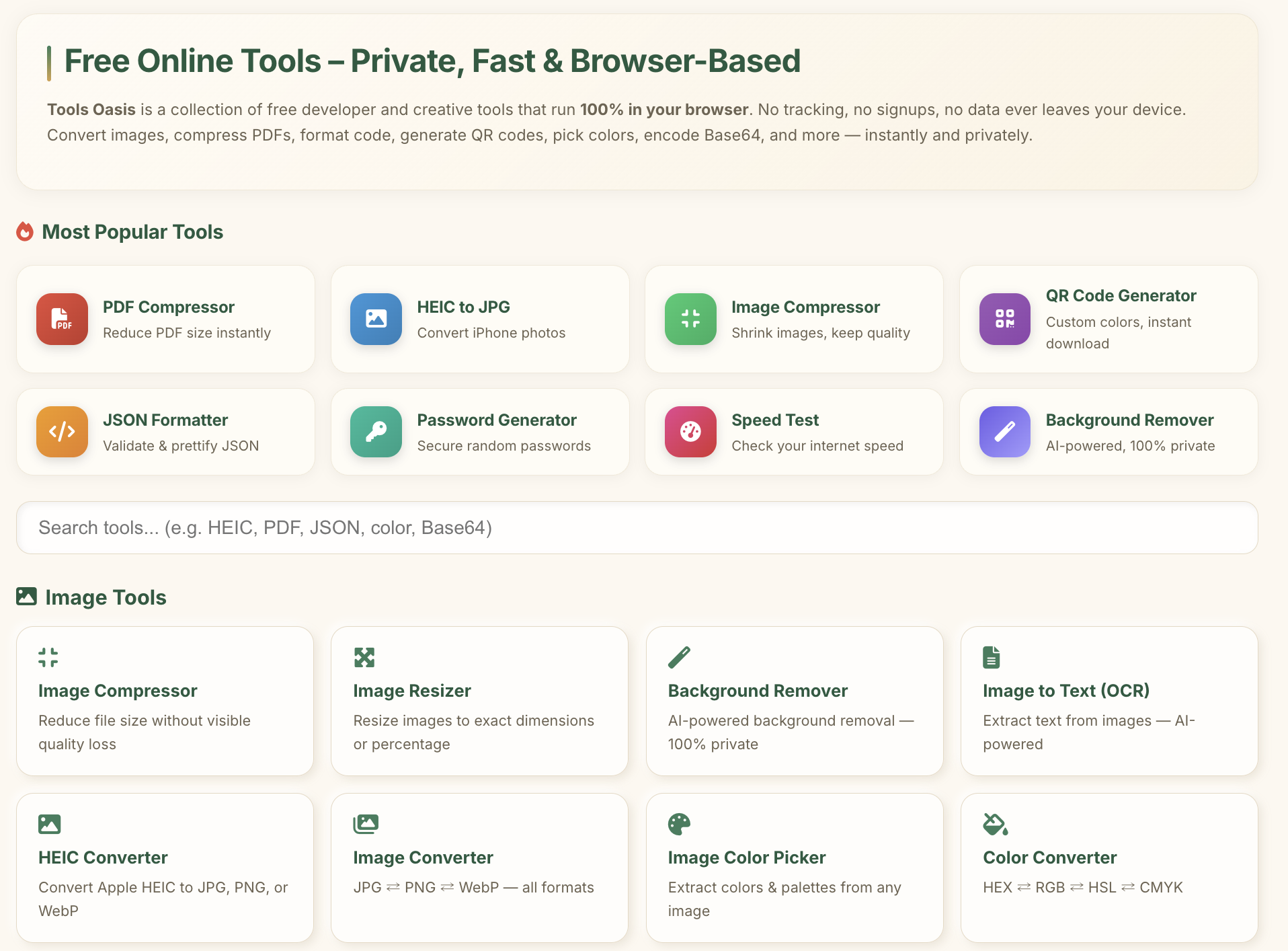Click 'Convert Apple HEIC to JPG, PNG, or WebP'
This screenshot has height=951, width=1288.
click(x=163, y=899)
